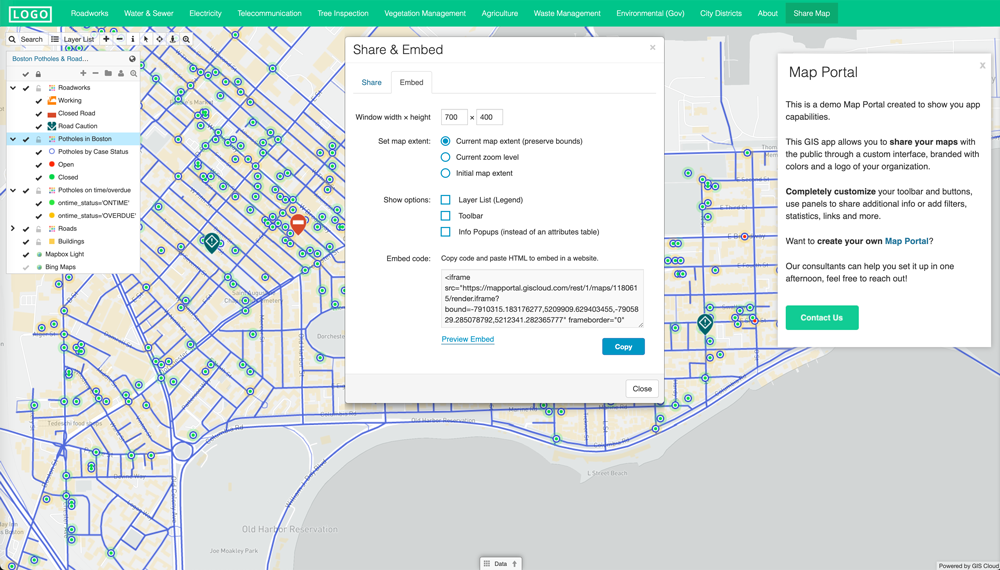Click the red Open status swatch
Screen dimensions: 1000x570
point(52,164)
